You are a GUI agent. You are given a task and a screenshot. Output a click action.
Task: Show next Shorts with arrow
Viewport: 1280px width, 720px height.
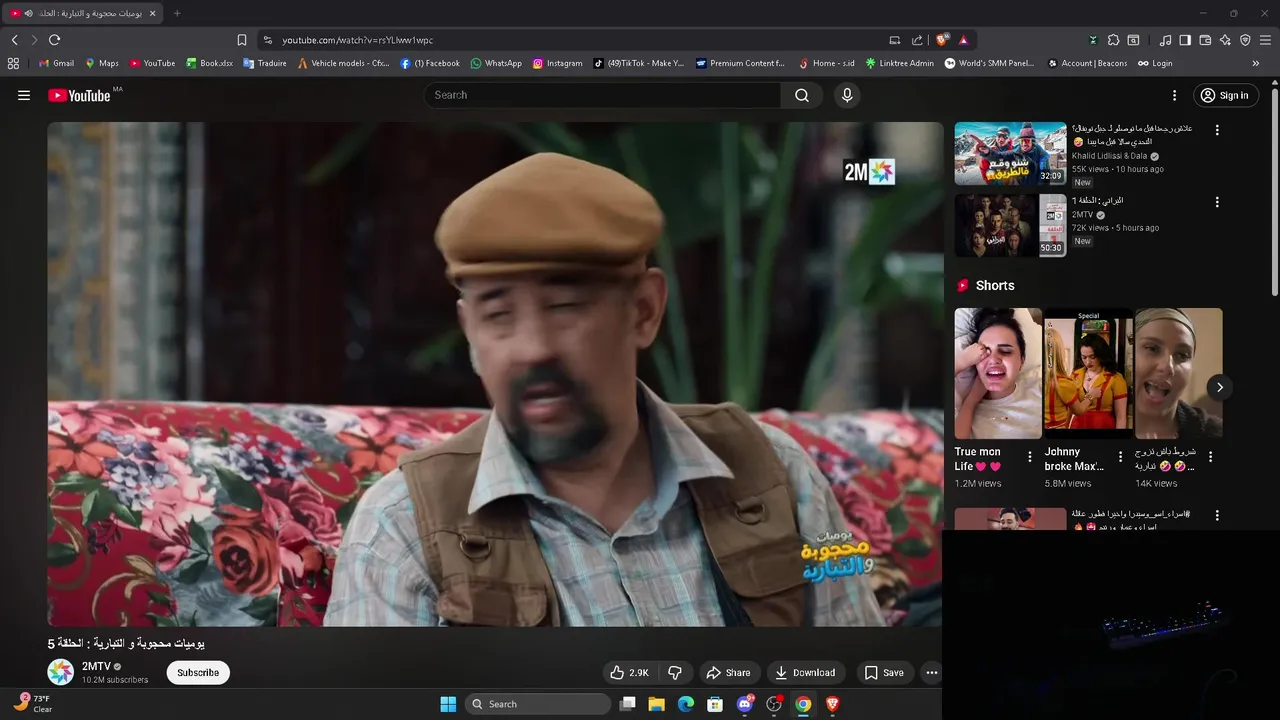point(1219,387)
